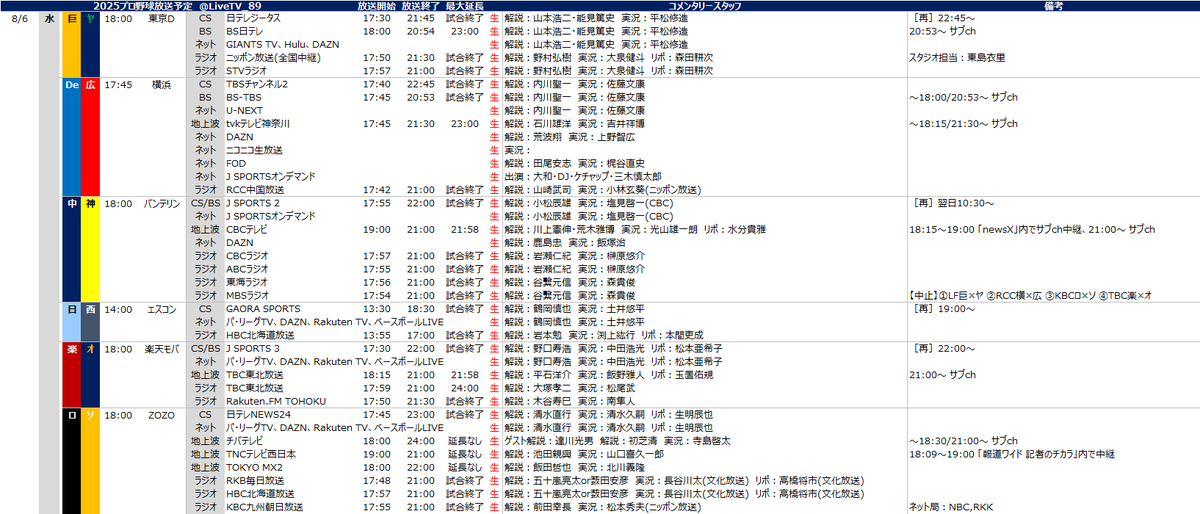Screen dimensions: 1200x514
Task: Select the remark 'スタジオ担当：東島衣里'
Action: 958,58
